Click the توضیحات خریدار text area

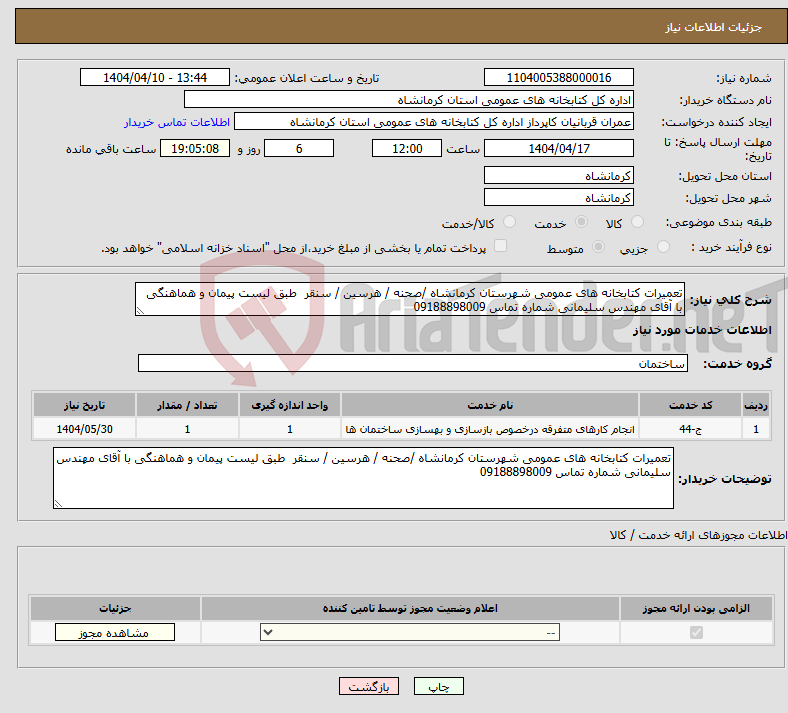click(363, 478)
